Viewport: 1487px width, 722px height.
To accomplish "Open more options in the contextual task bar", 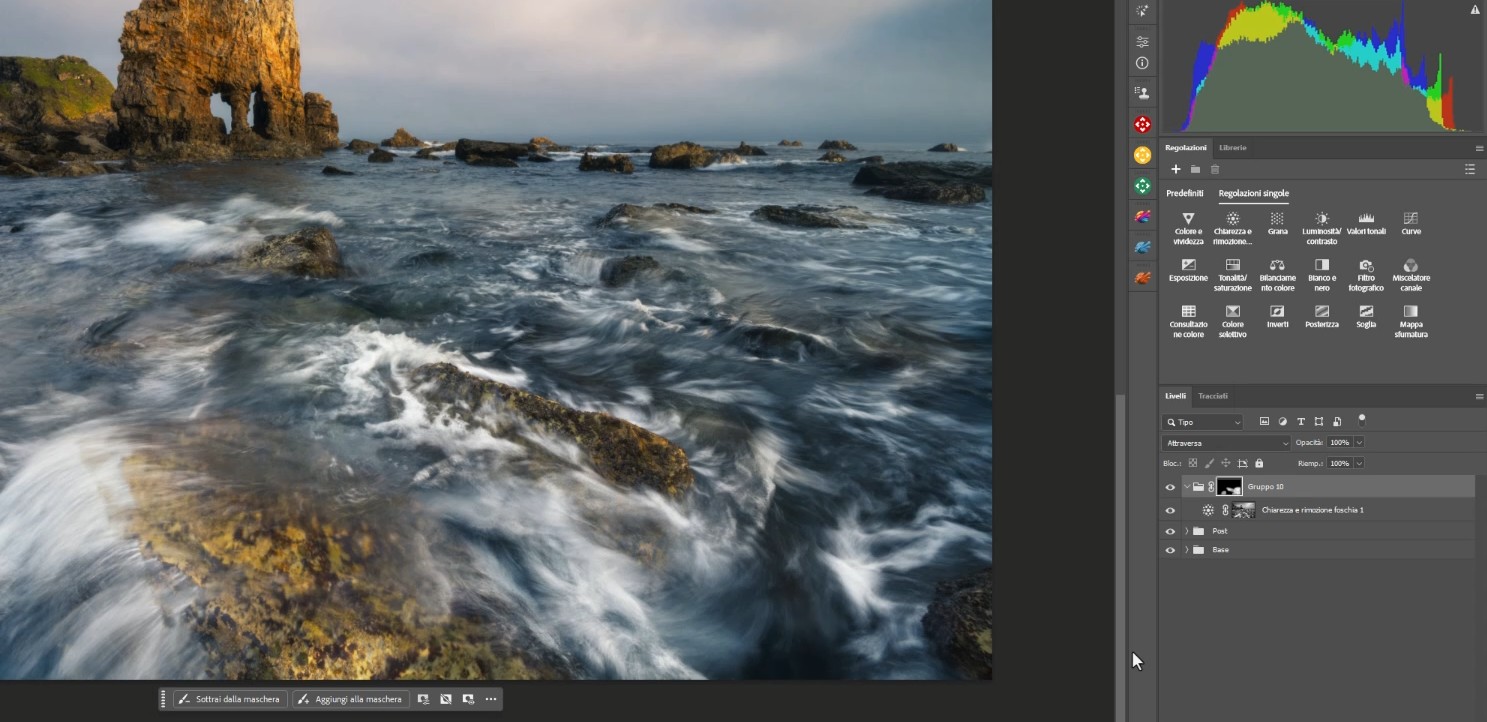I will (x=491, y=699).
